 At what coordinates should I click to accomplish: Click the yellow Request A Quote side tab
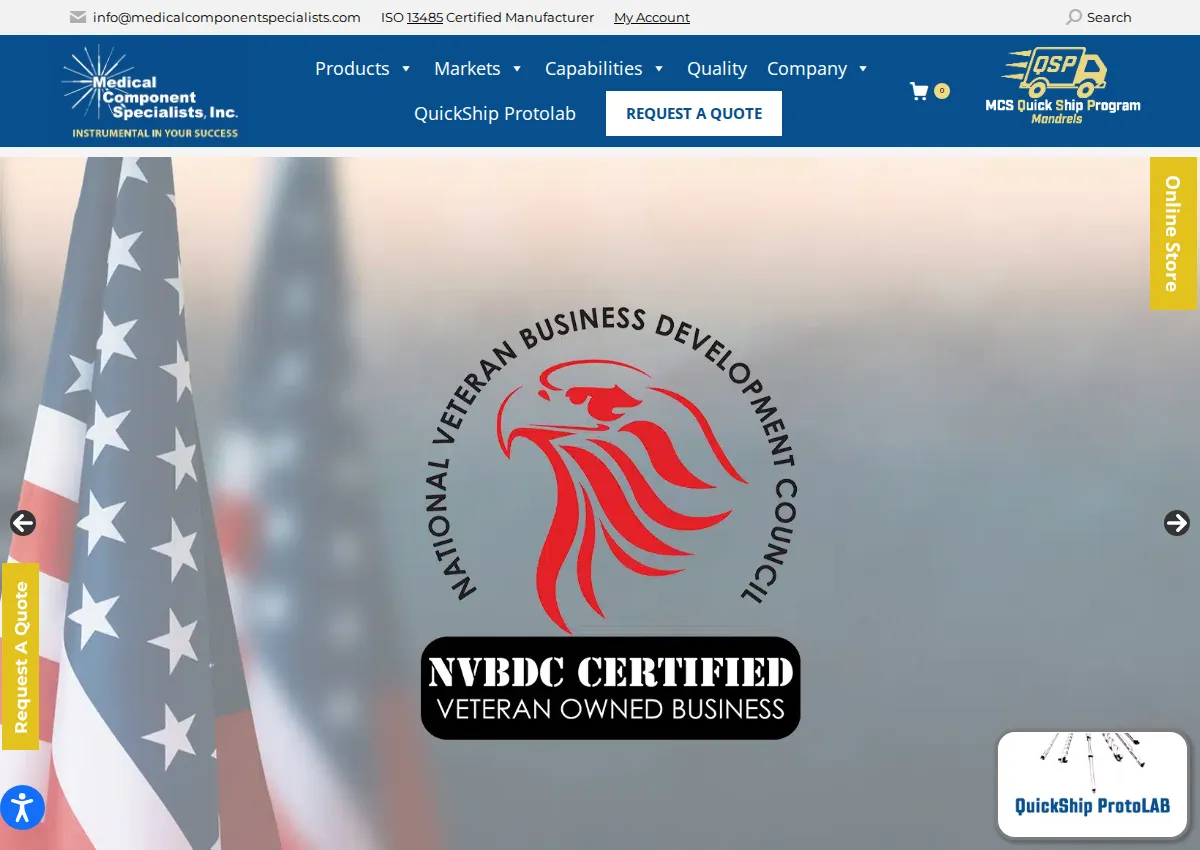click(20, 656)
